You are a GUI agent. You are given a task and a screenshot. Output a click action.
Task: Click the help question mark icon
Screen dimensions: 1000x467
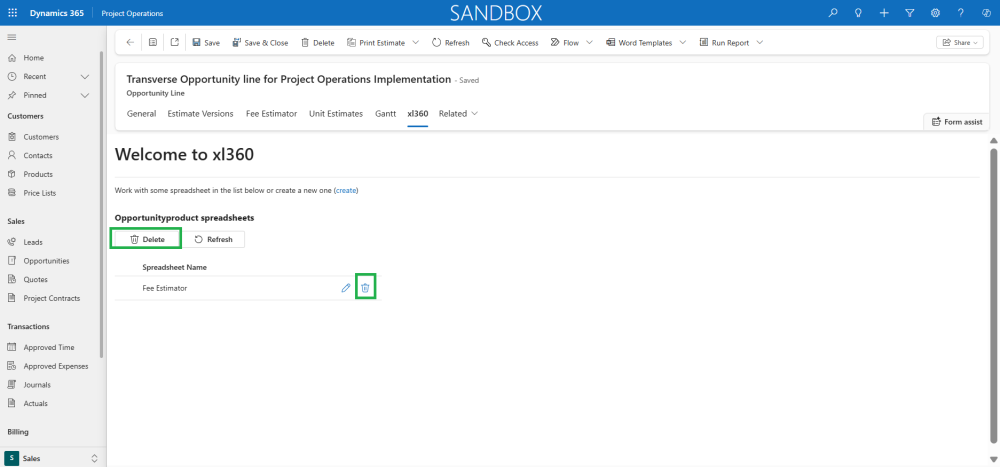click(961, 13)
